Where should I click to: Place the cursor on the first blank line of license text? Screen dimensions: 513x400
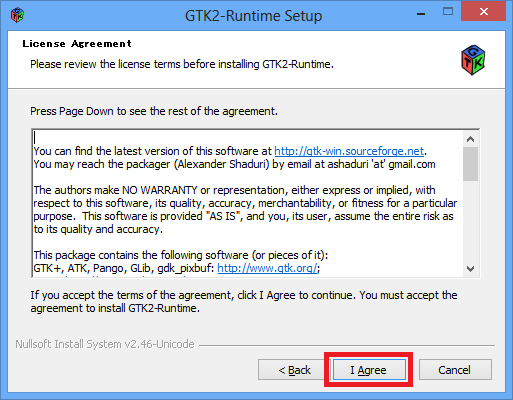pyautogui.click(x=247, y=138)
